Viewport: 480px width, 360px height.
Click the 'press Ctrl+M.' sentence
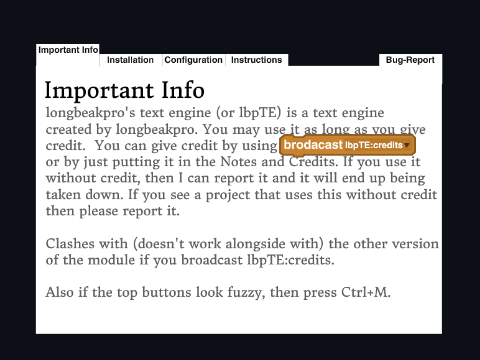point(347,293)
